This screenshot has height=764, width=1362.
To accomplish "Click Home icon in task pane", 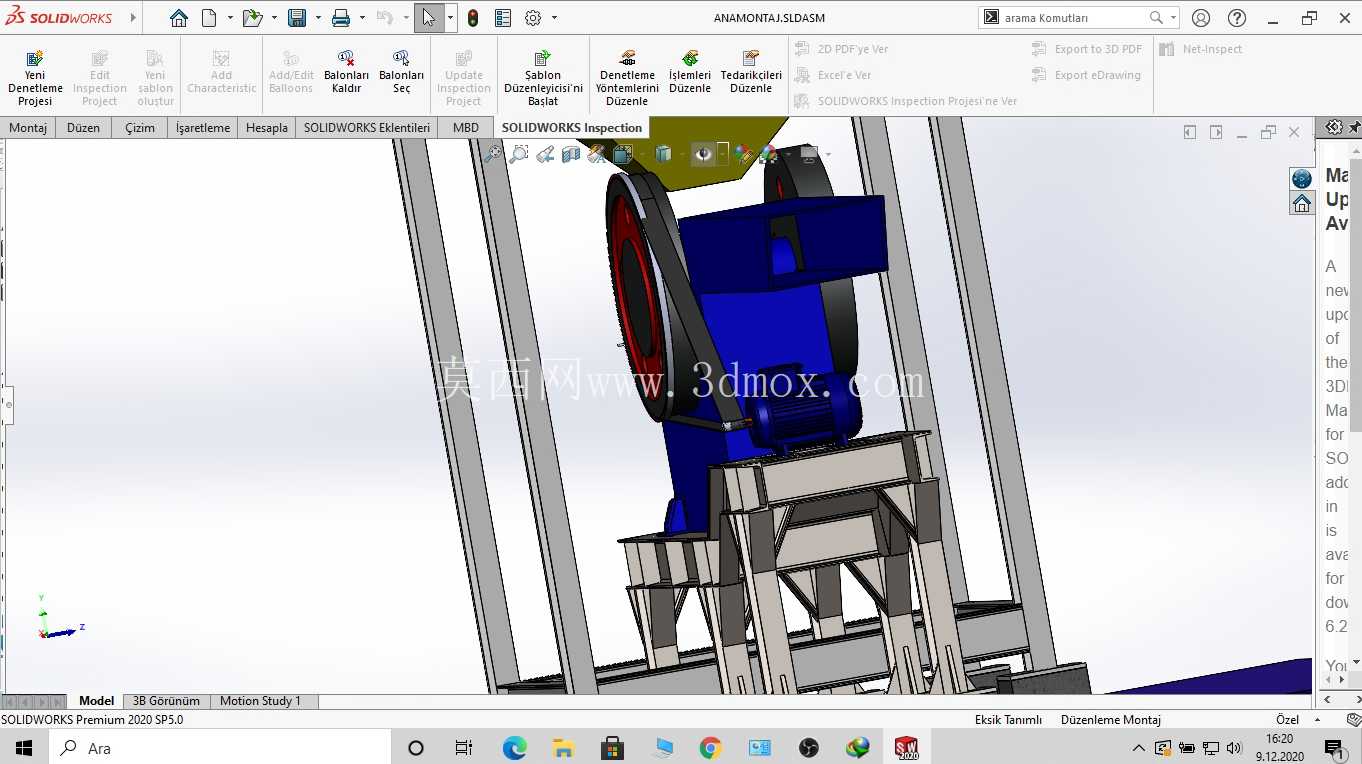I will point(1302,204).
